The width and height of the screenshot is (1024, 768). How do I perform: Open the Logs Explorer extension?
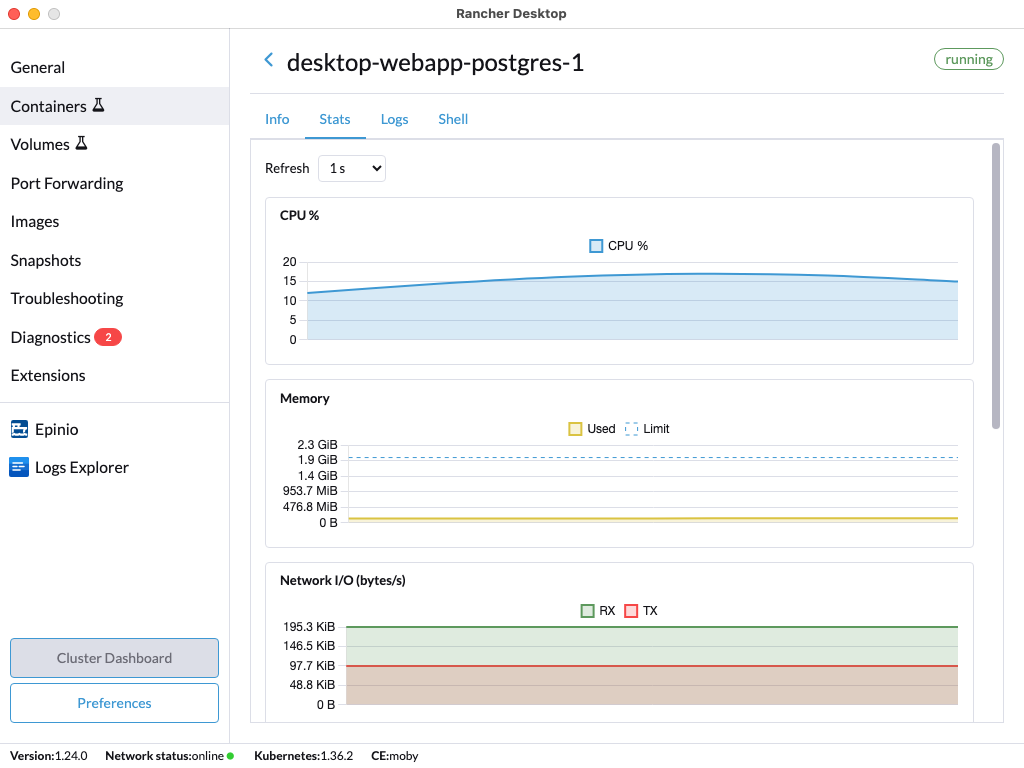pos(114,468)
